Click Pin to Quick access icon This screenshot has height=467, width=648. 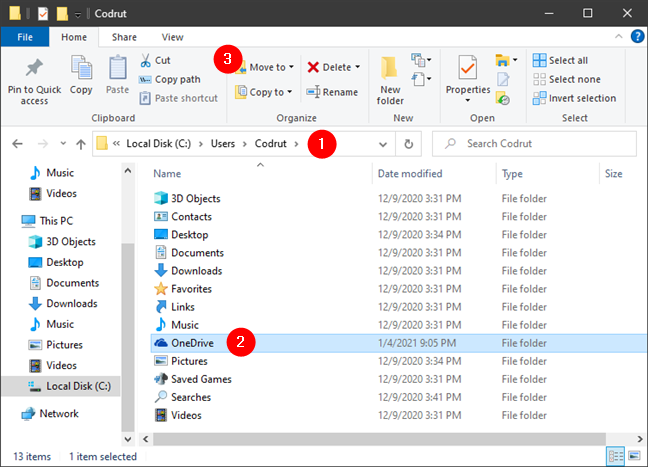[x=34, y=68]
